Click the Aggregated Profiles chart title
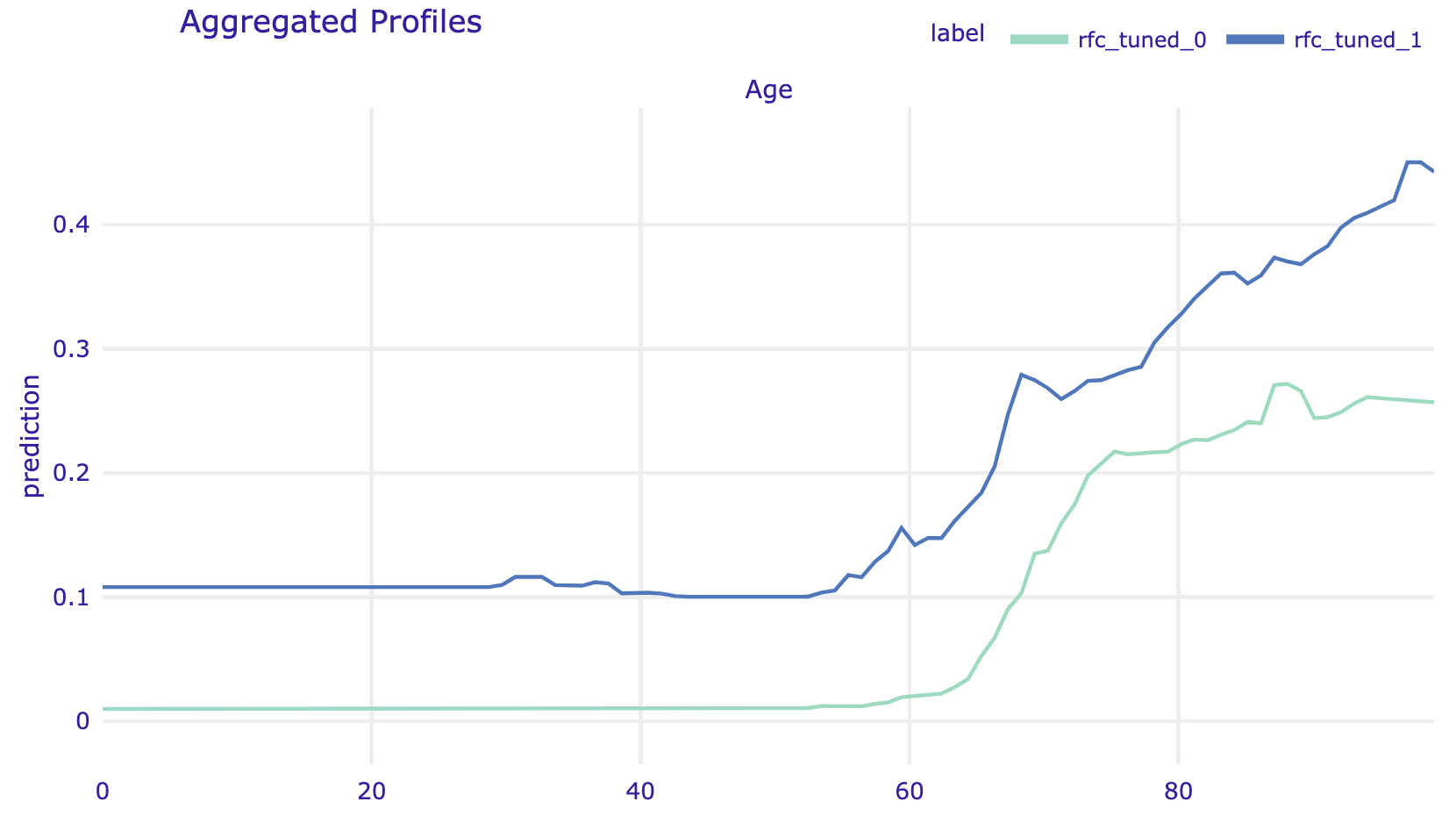 point(331,22)
